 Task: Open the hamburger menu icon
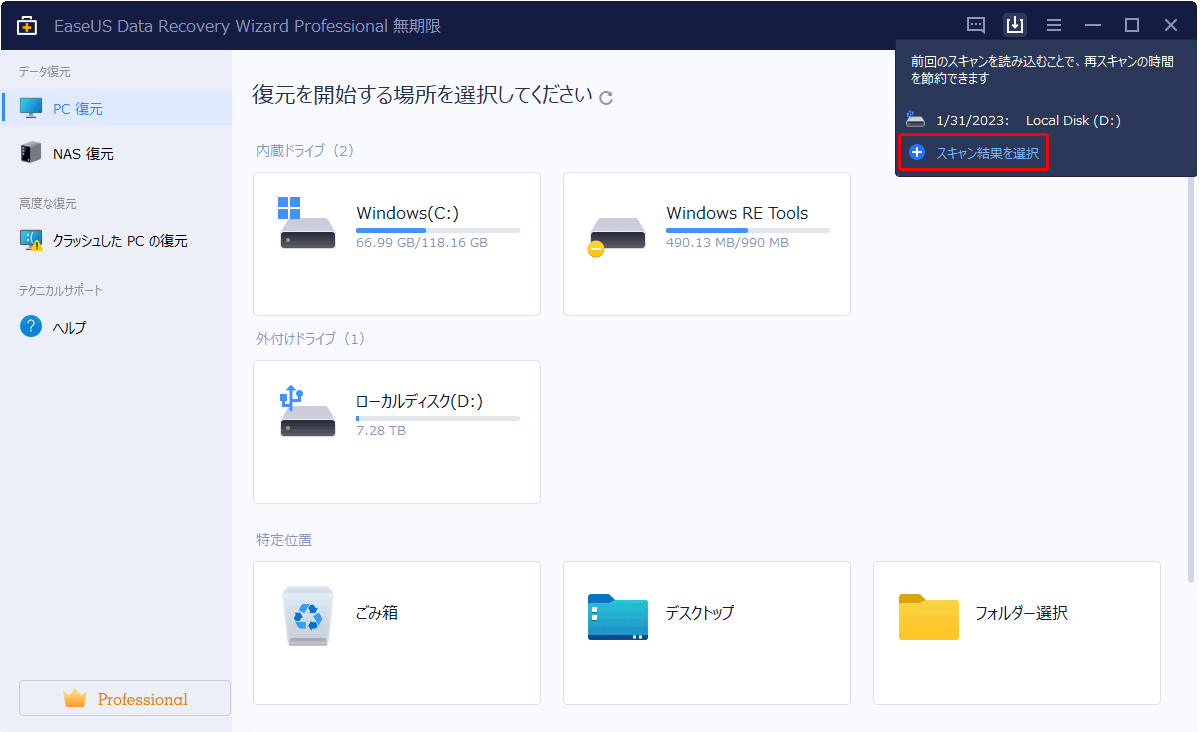[1054, 25]
